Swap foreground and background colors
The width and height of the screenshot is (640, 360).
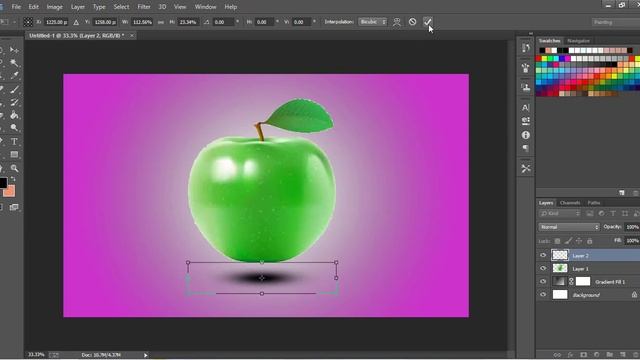13,179
